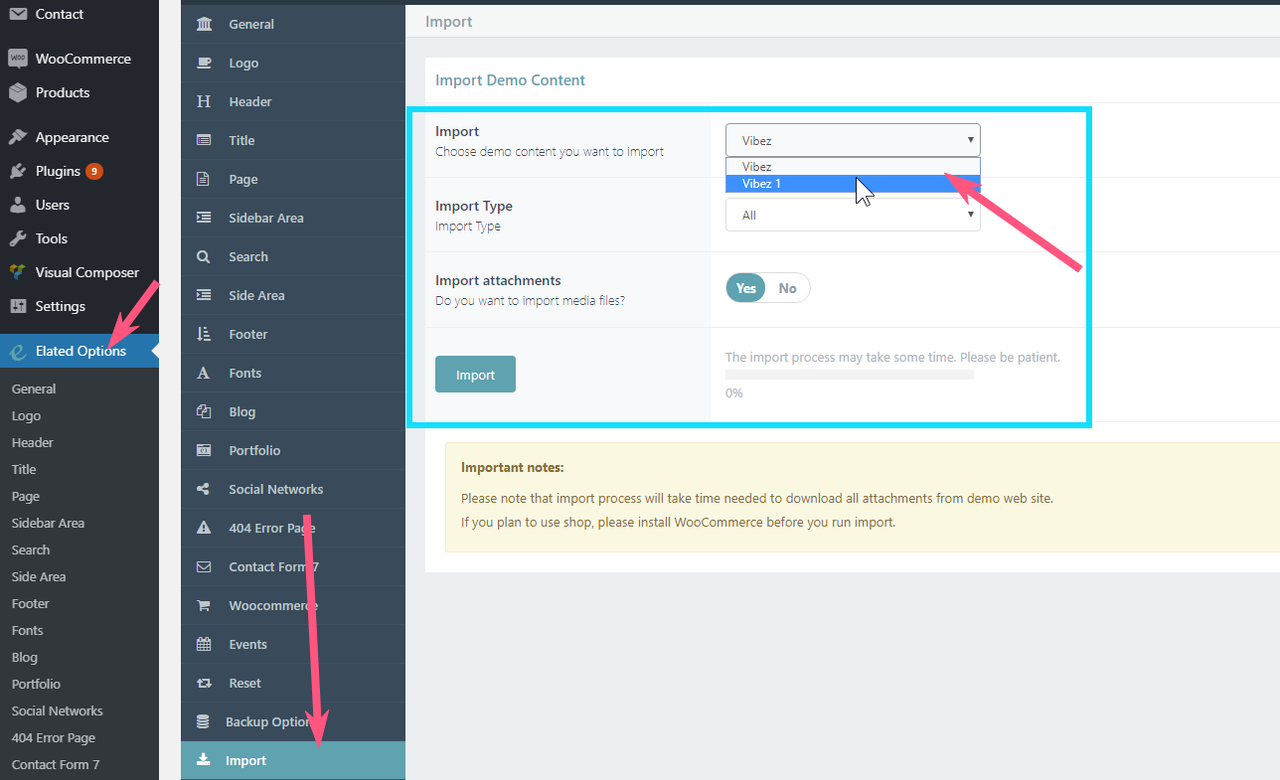The height and width of the screenshot is (780, 1280).
Task: Click the Search magnifier icon
Action: [204, 257]
